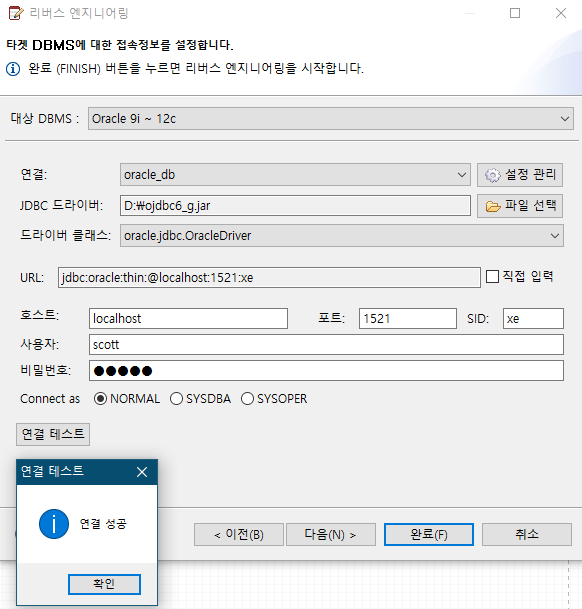The height and width of the screenshot is (609, 582).
Task: Proceed with 다음(N) > button
Action: tap(331, 534)
